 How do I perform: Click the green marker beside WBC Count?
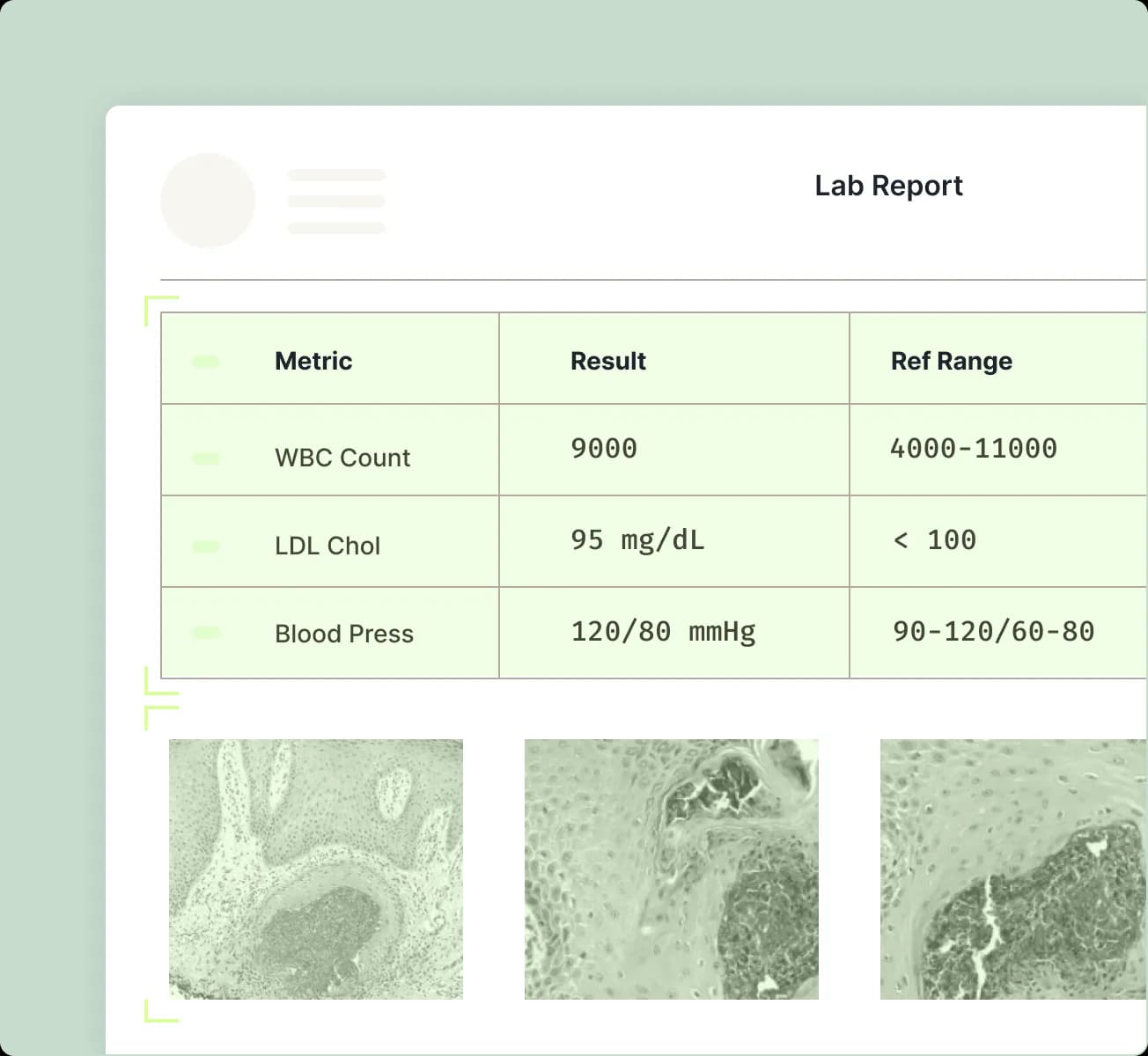coord(205,458)
